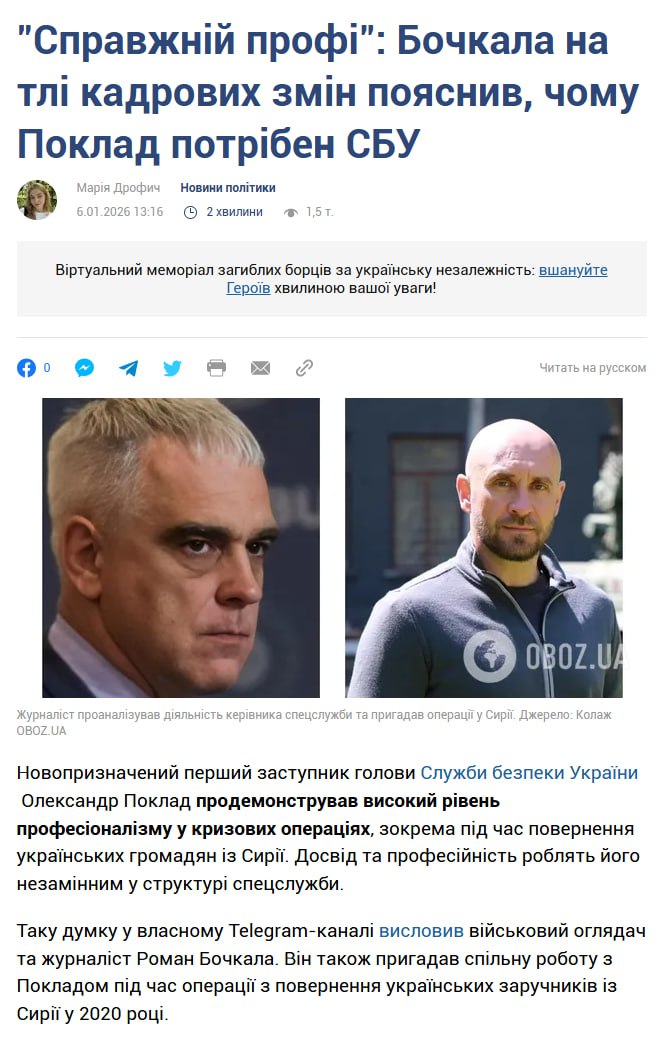
Task: Share via Facebook Messenger icon
Action: (x=84, y=368)
